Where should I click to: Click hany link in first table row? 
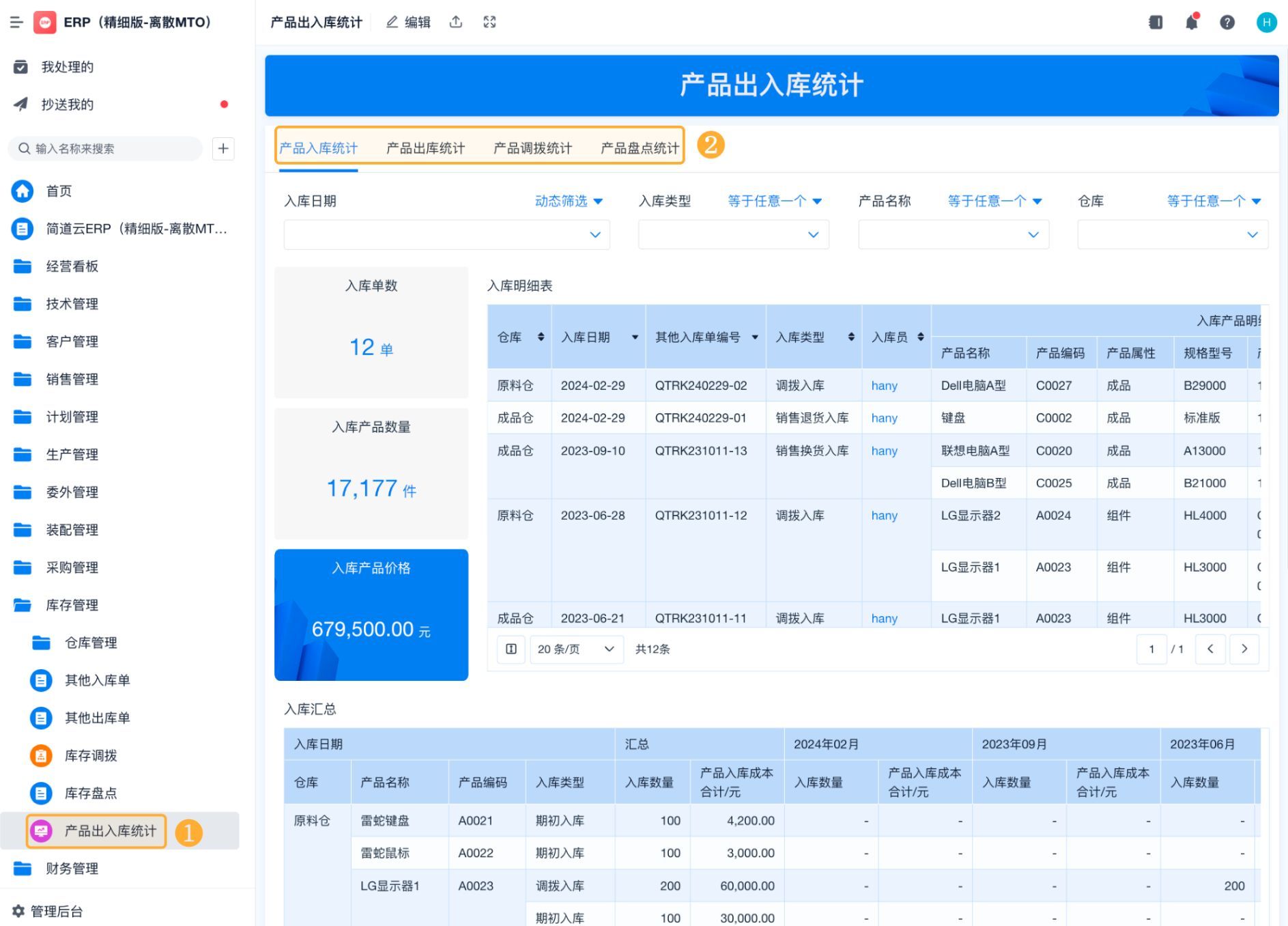pos(884,386)
